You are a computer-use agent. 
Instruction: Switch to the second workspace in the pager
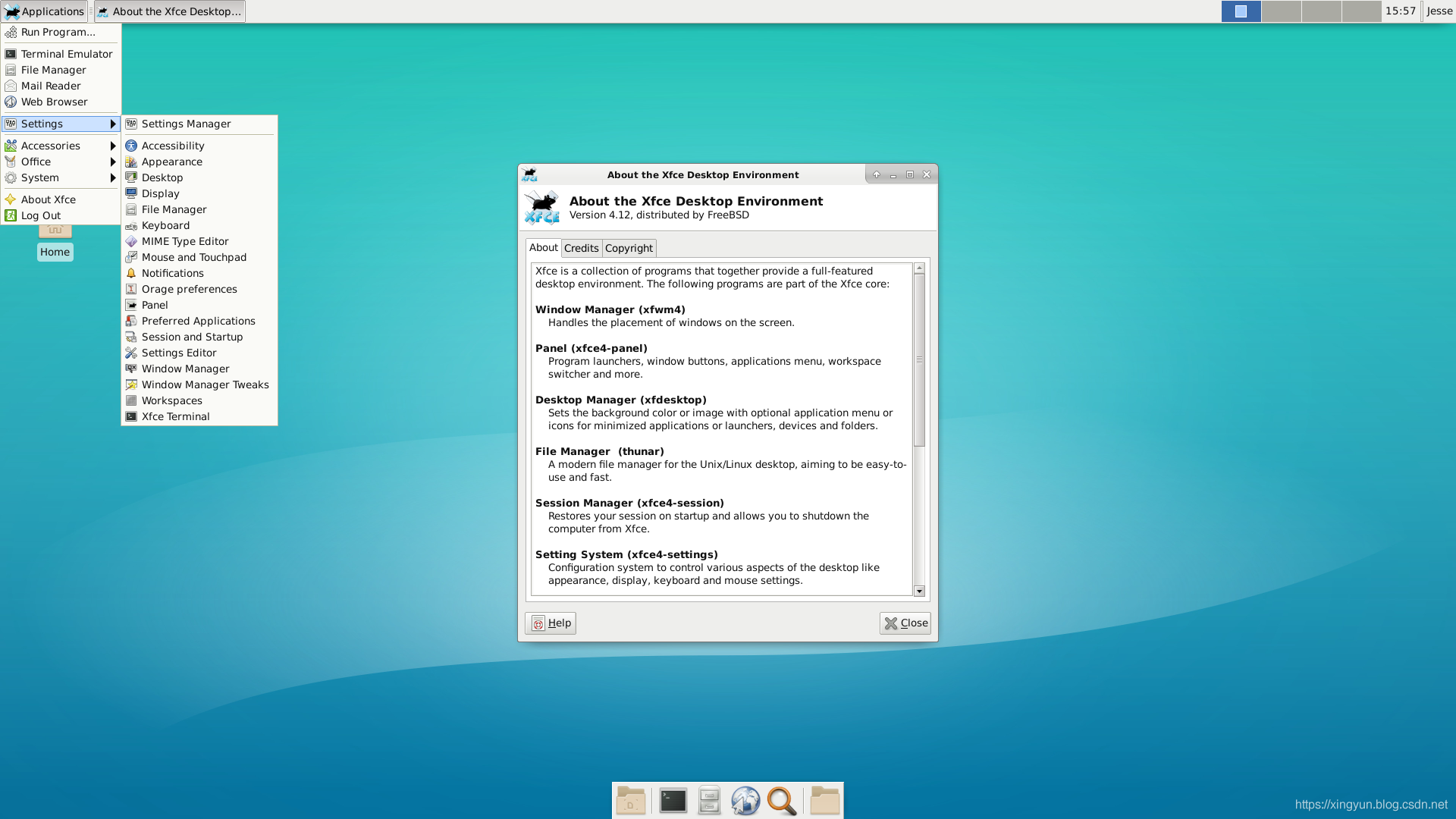1282,11
